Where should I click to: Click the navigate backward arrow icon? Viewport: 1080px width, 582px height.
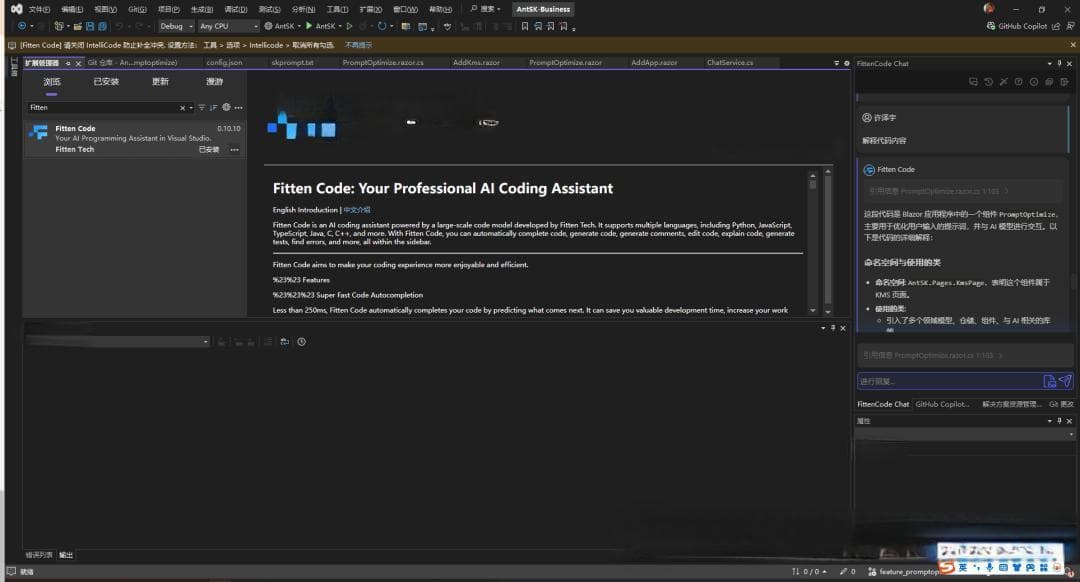coord(22,25)
